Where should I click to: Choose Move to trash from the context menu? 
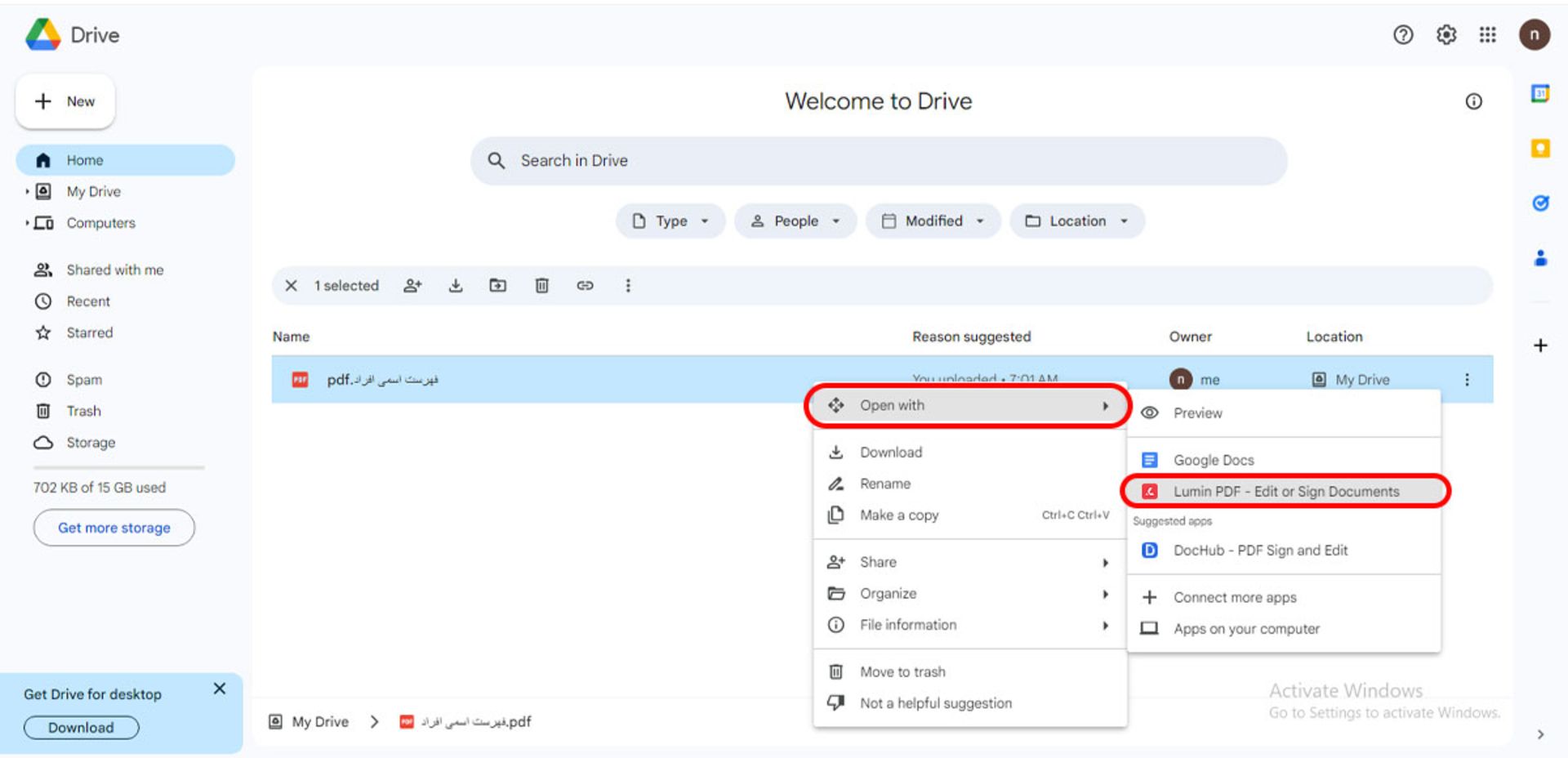tap(970, 672)
